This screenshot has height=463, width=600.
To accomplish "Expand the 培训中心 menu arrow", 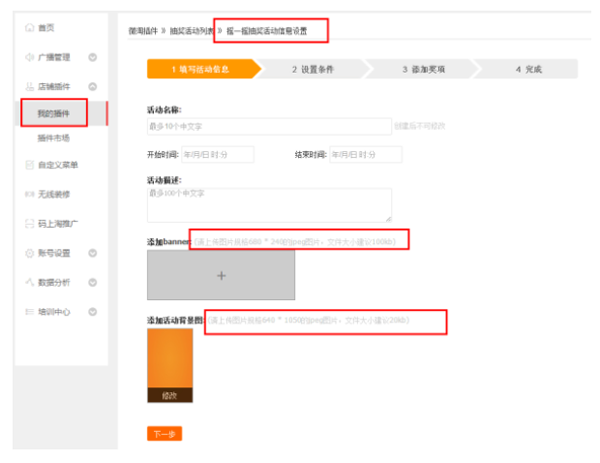I will [93, 311].
